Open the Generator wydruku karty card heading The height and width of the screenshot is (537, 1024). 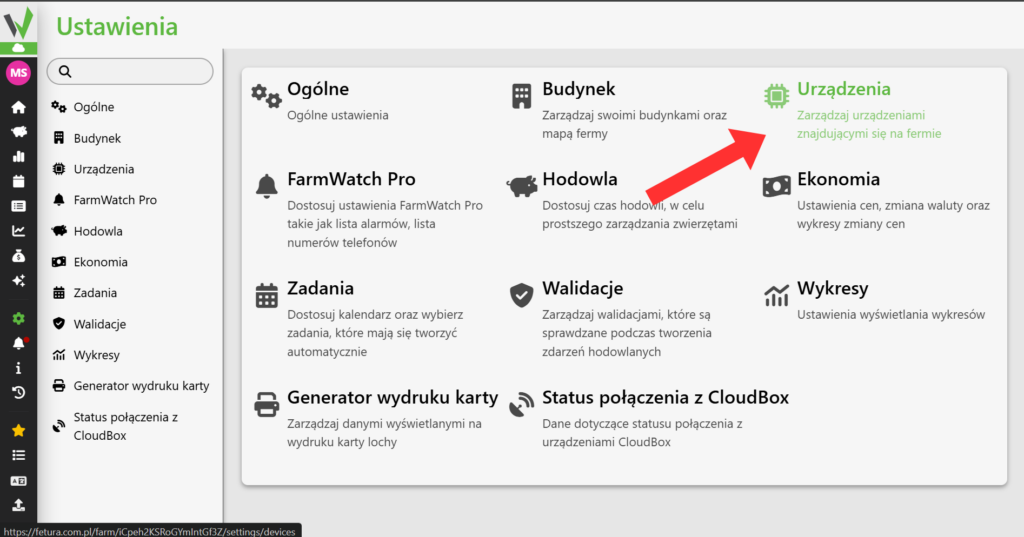[392, 397]
